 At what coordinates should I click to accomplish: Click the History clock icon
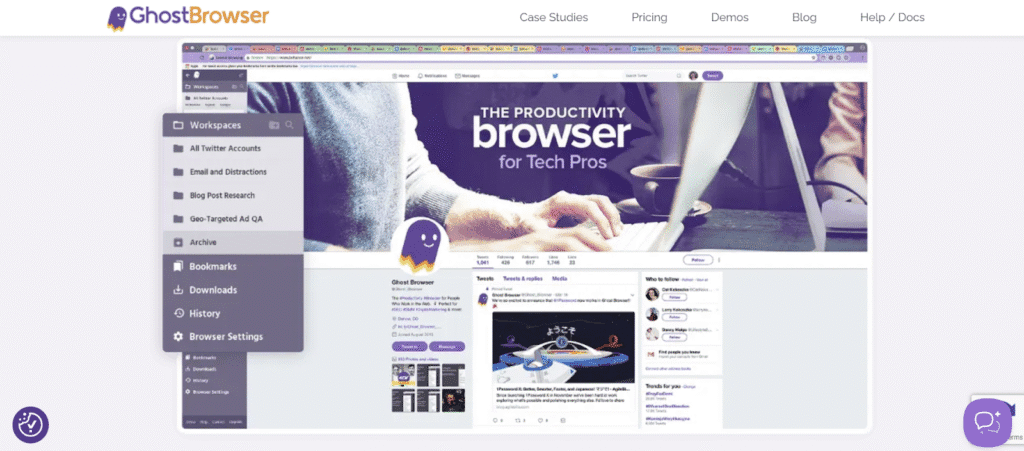178,313
